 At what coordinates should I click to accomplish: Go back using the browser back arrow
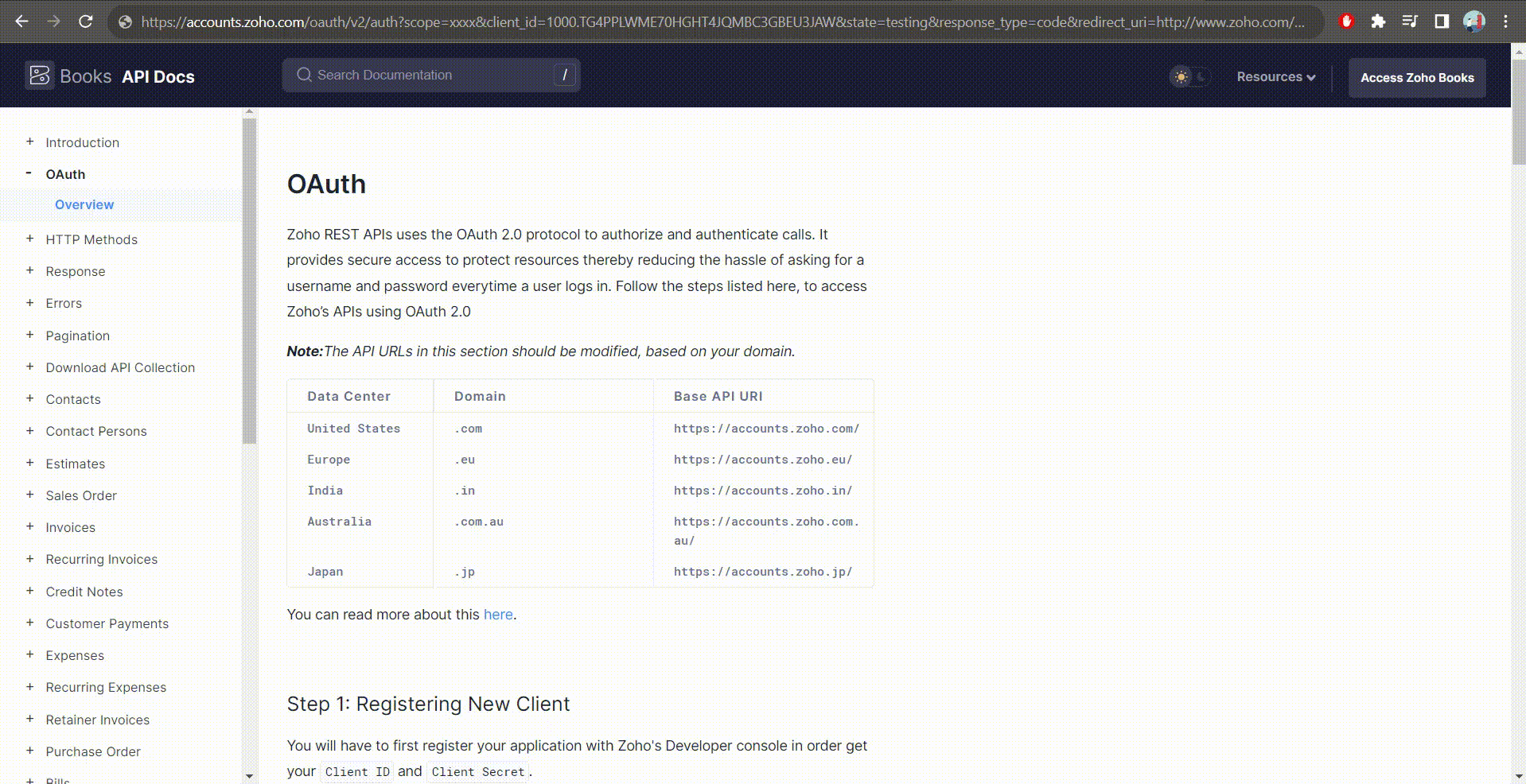pyautogui.click(x=22, y=21)
